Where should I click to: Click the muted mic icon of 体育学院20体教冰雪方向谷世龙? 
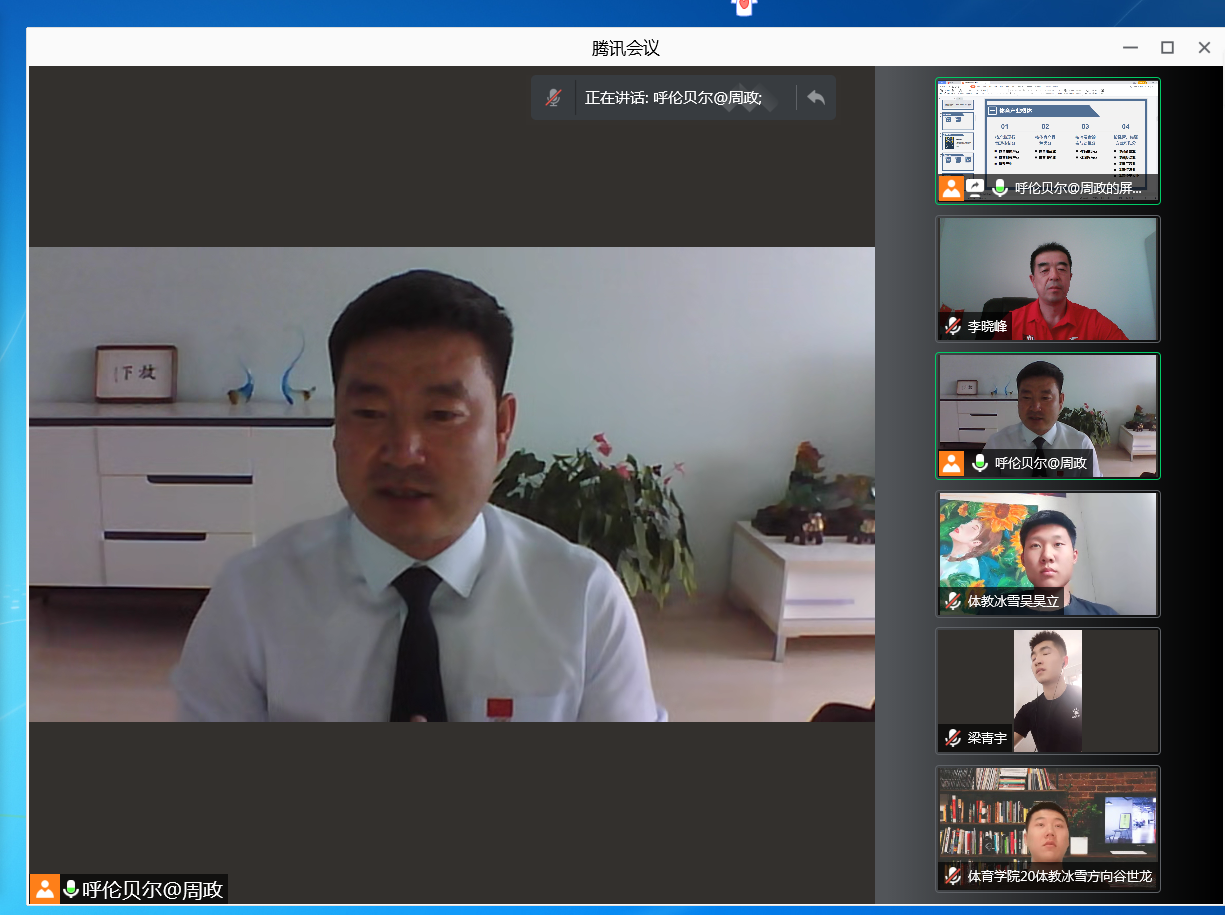pyautogui.click(x=952, y=876)
